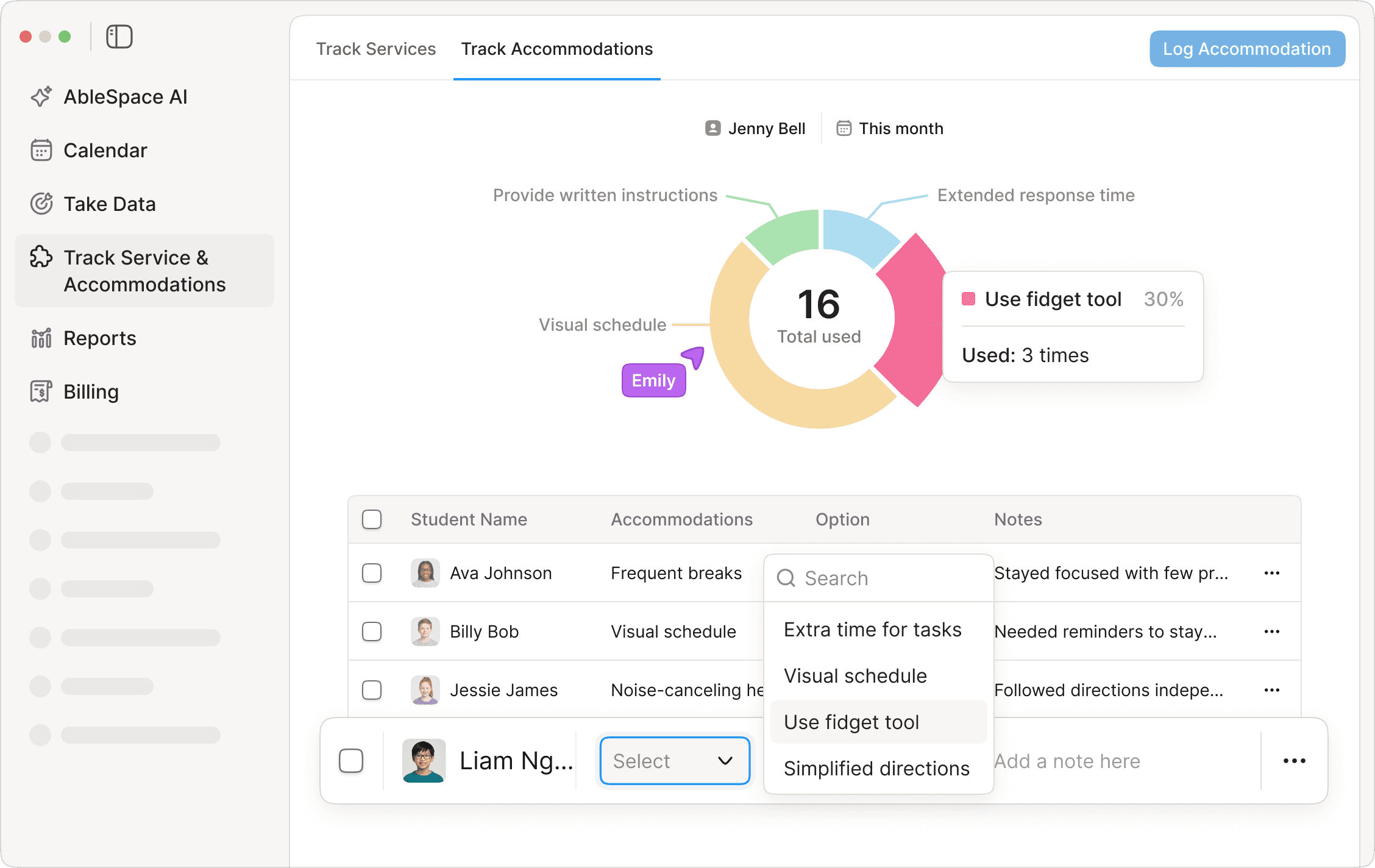Viewport: 1375px width, 868px height.
Task: Click the Provide written instructions chart label
Action: [x=605, y=195]
